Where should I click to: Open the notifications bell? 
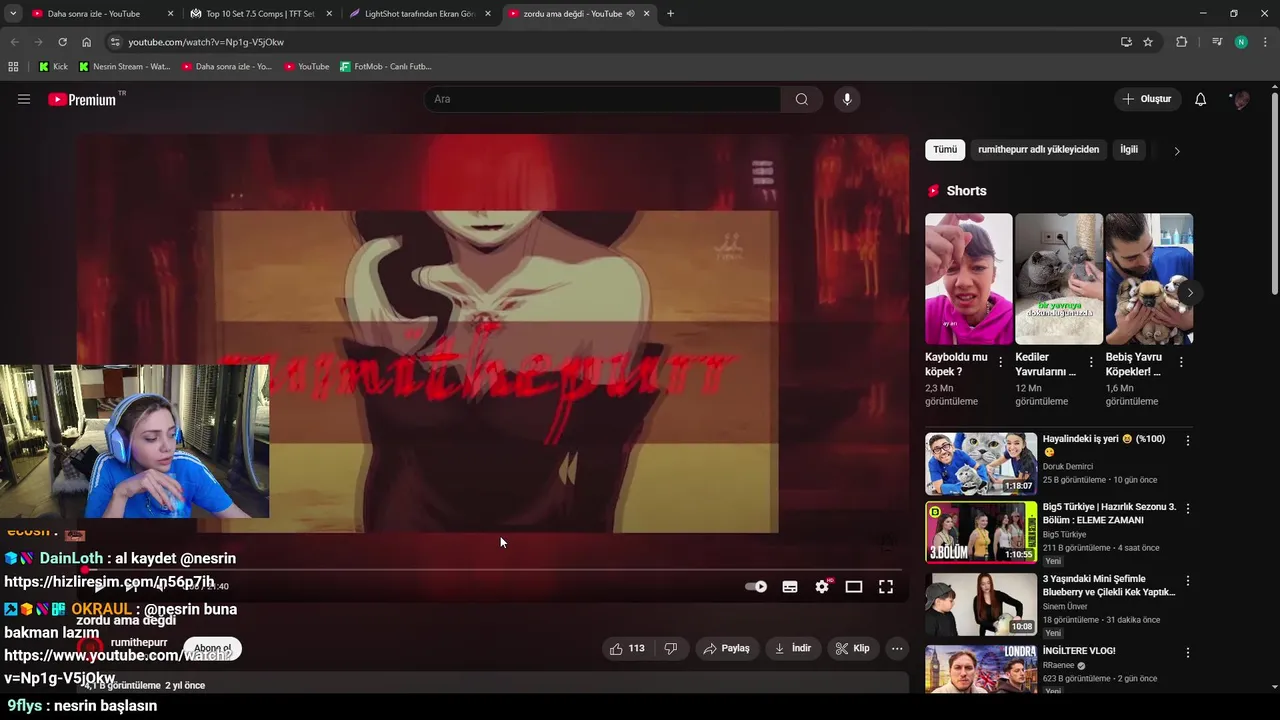click(x=1201, y=99)
